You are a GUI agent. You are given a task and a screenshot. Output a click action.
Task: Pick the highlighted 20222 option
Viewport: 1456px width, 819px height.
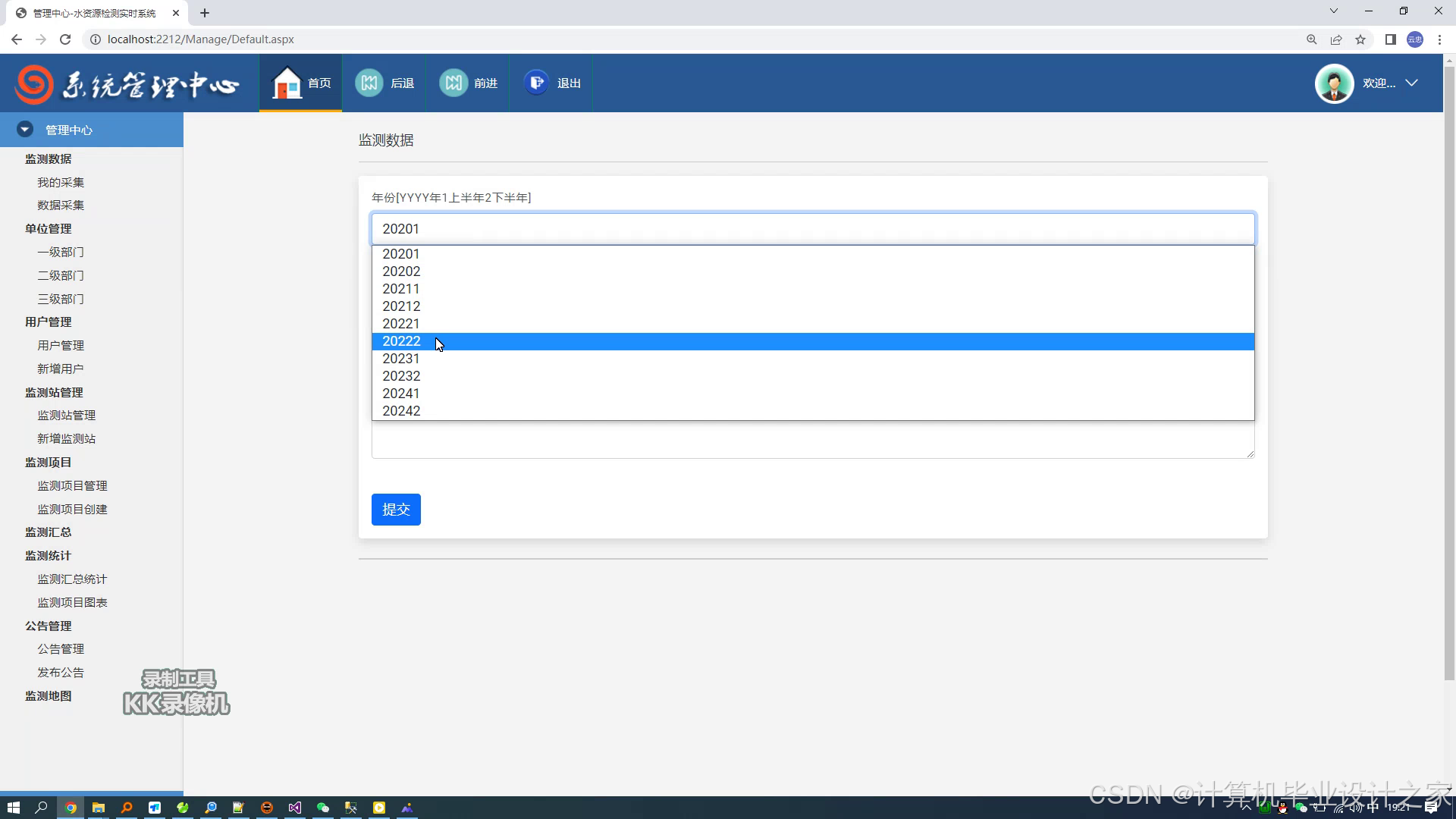[x=813, y=341]
